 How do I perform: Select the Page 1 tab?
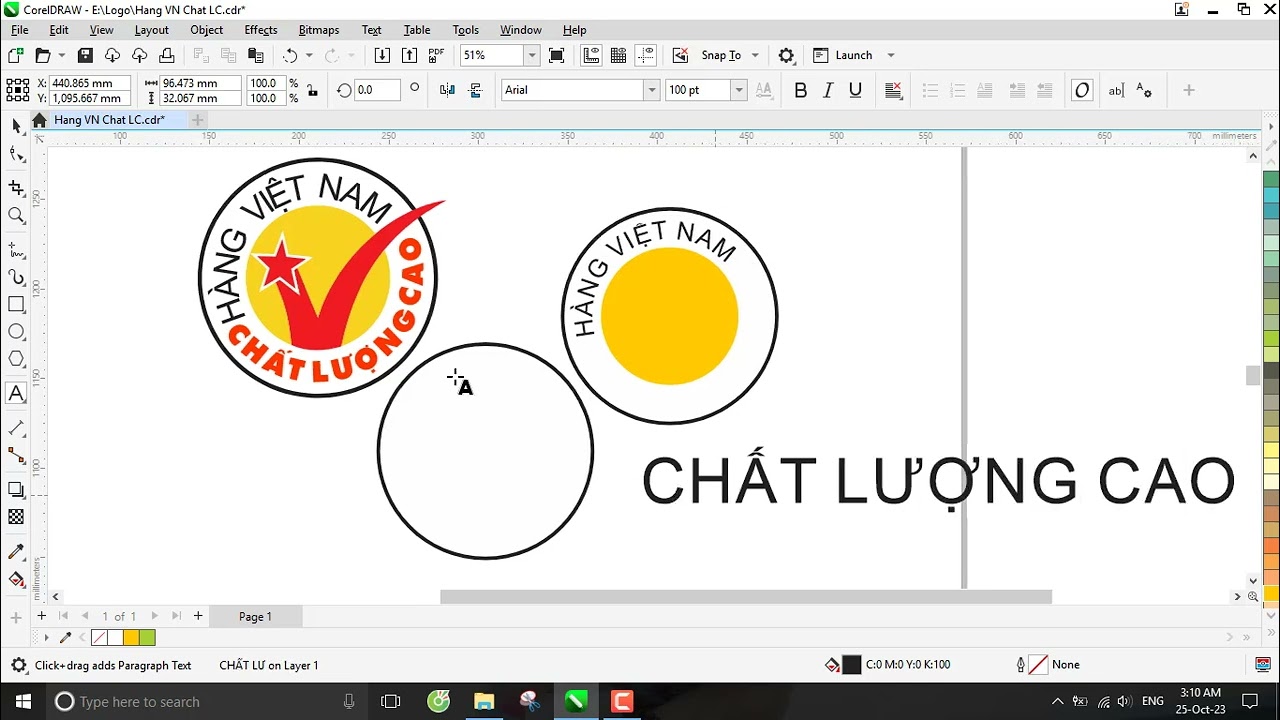[x=255, y=616]
